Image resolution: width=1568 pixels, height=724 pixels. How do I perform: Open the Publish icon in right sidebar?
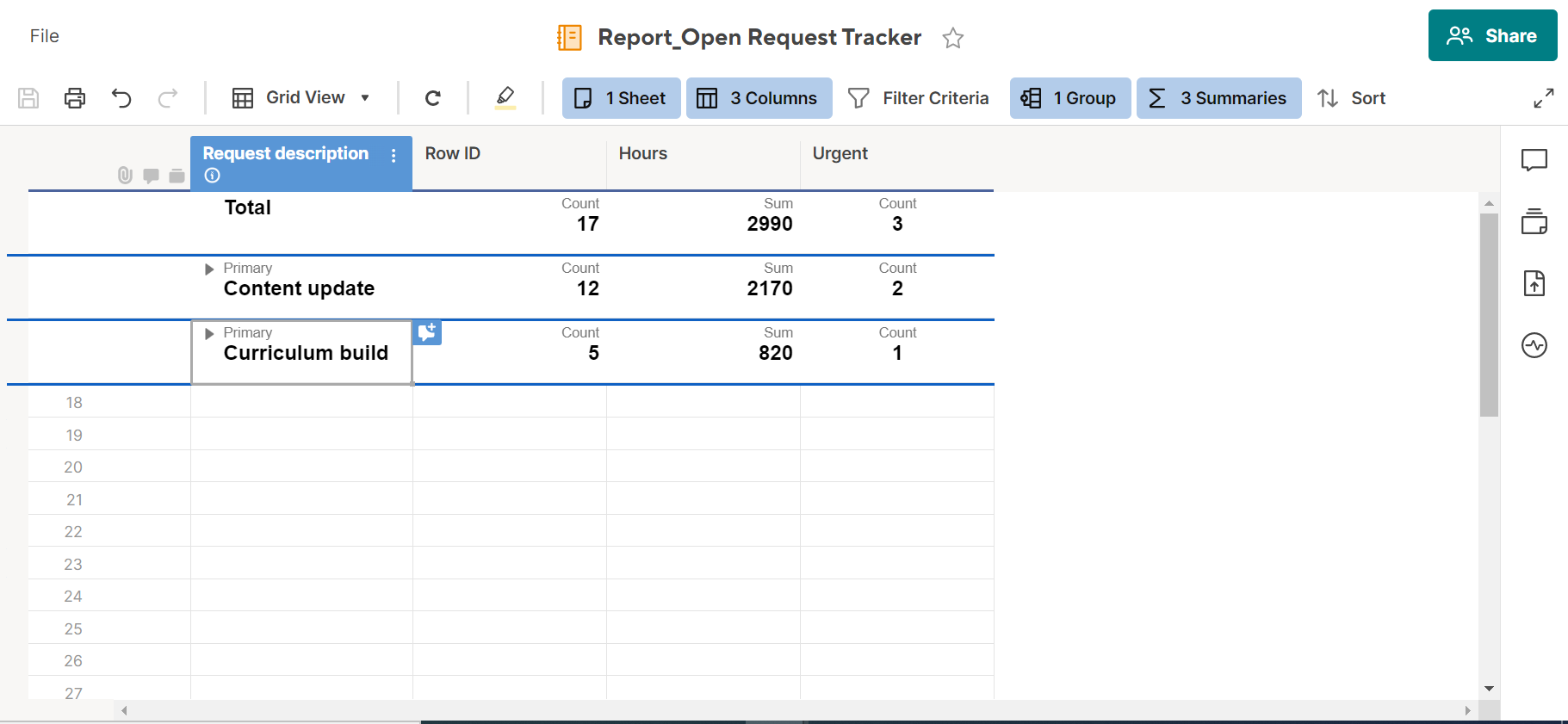(1534, 283)
